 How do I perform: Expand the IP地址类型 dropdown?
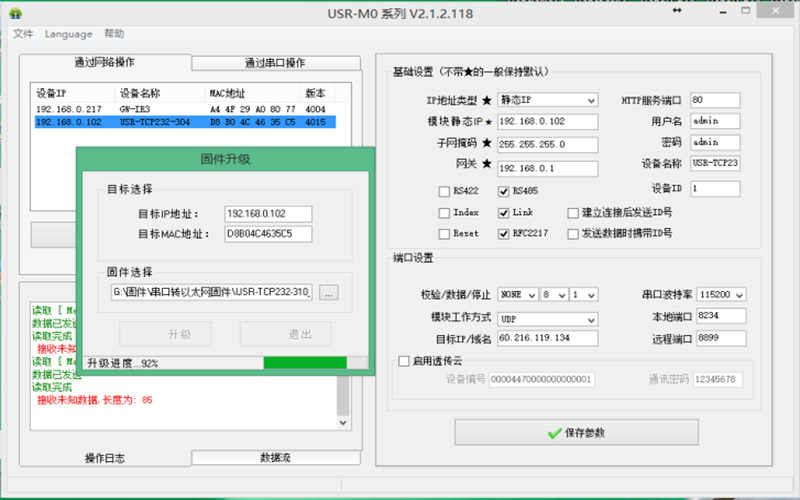pyautogui.click(x=546, y=100)
